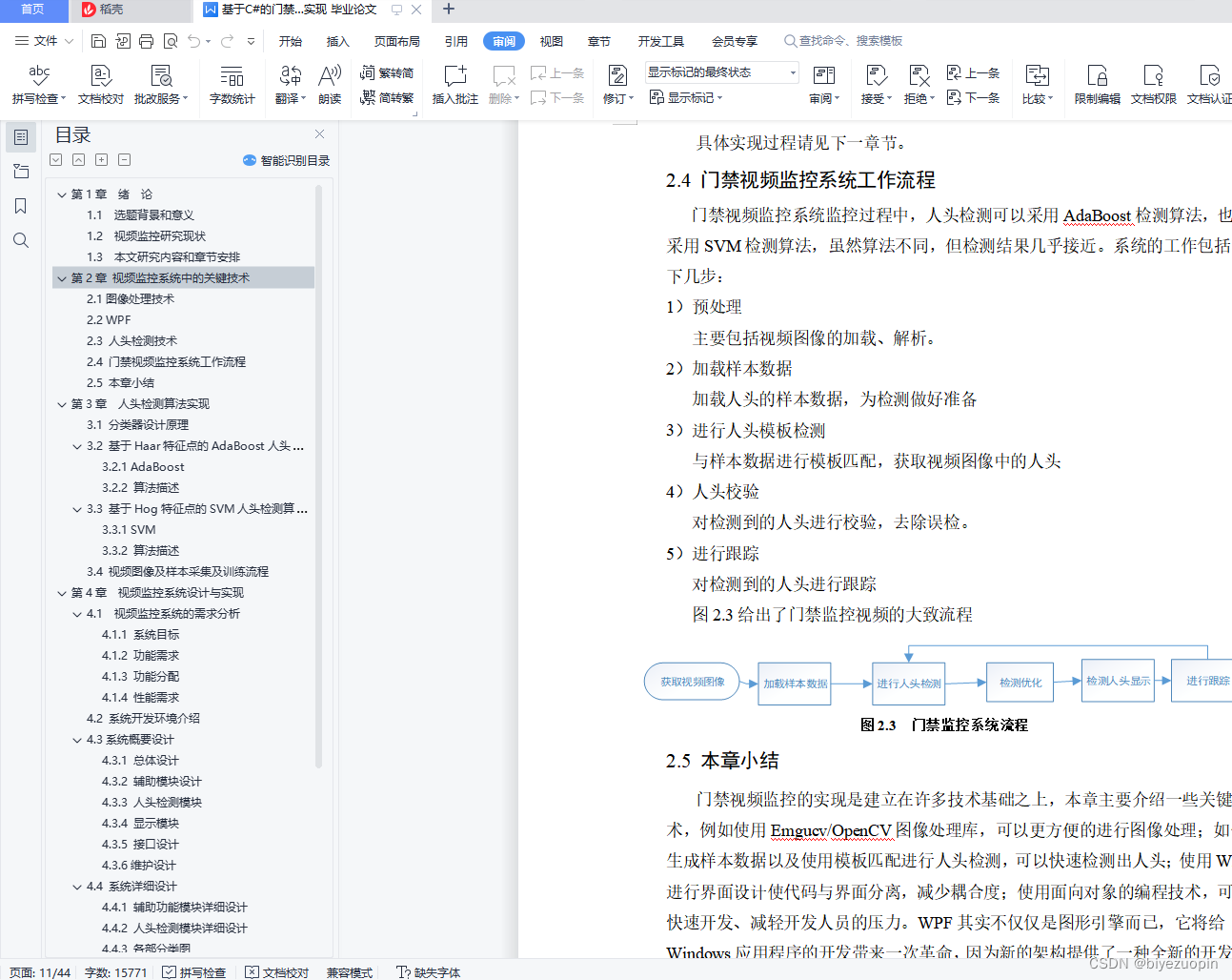This screenshot has width=1232, height=980.
Task: Collapse the 3.3 基于Hog特征点的SVM node
Action: click(x=77, y=509)
